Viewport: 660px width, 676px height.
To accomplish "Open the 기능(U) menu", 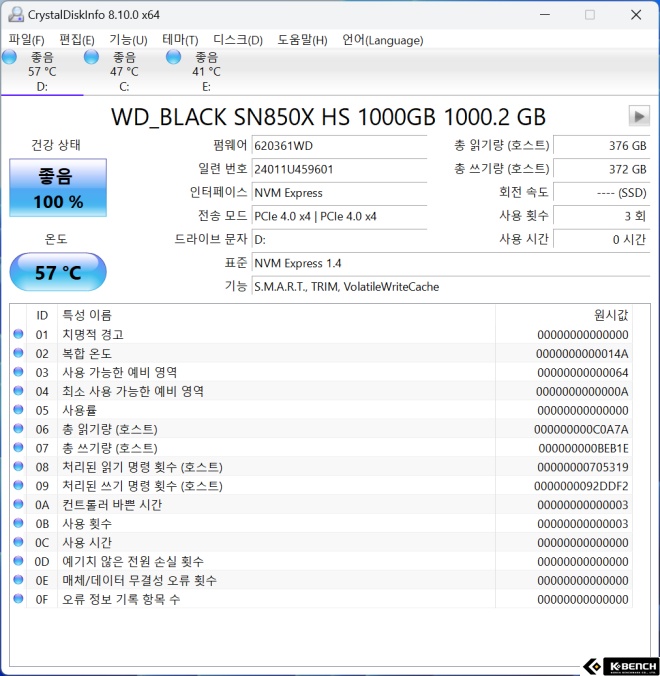I will click(x=128, y=40).
